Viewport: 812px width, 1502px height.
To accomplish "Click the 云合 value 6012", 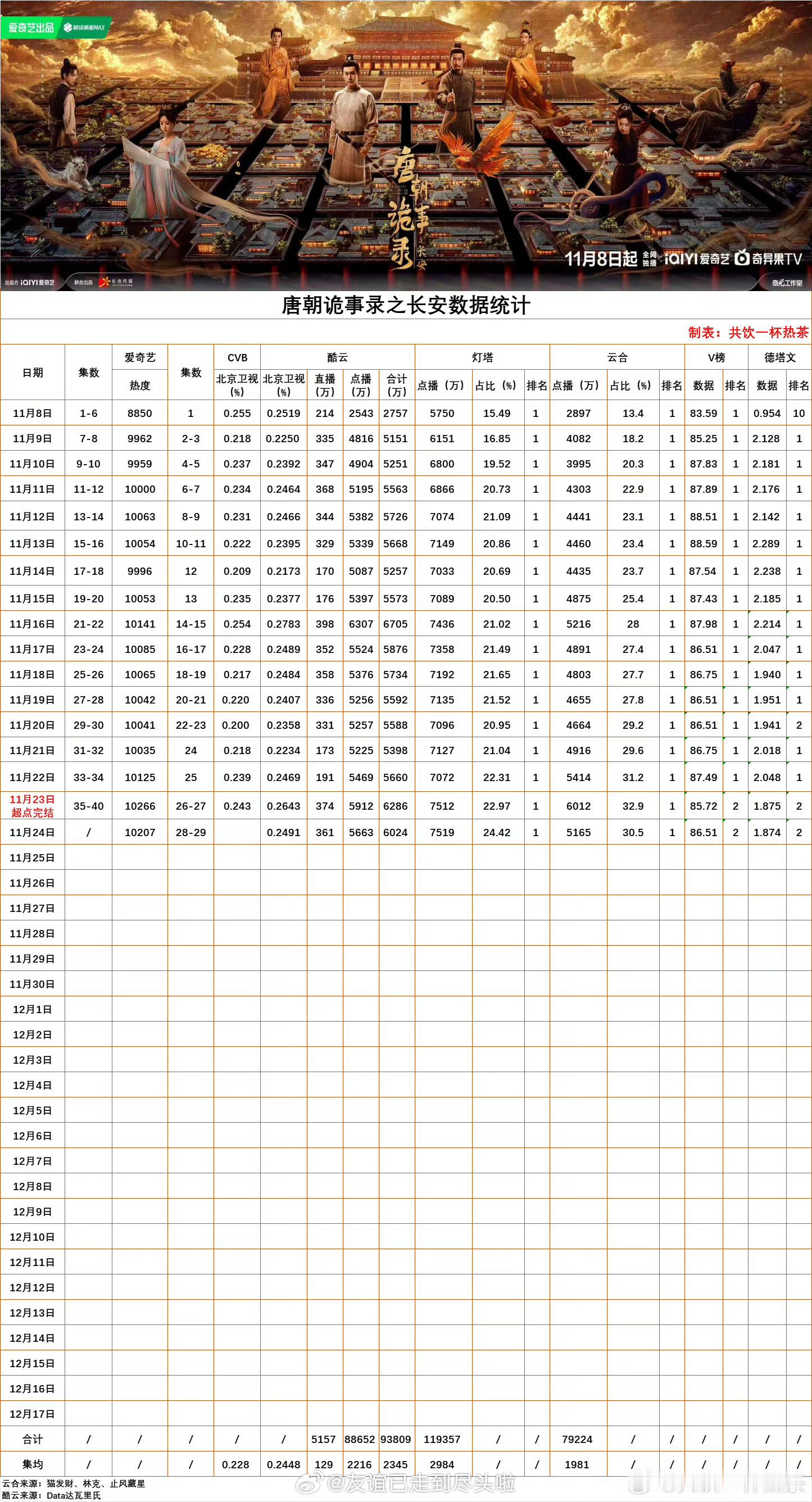I will click(x=579, y=806).
